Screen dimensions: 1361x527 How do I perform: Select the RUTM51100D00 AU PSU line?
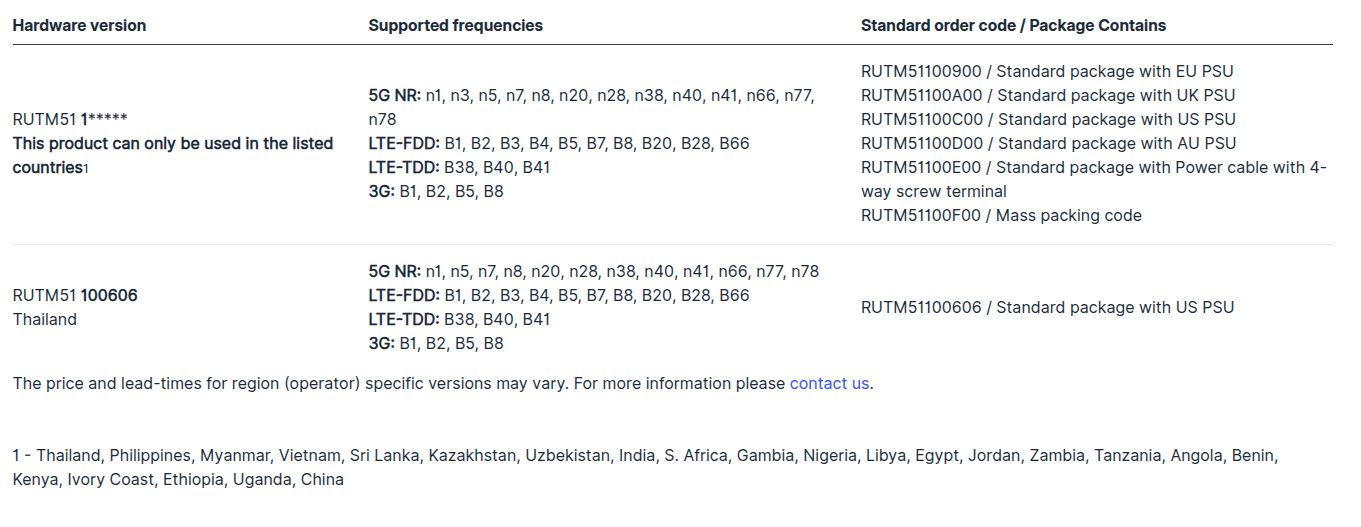coord(1047,143)
